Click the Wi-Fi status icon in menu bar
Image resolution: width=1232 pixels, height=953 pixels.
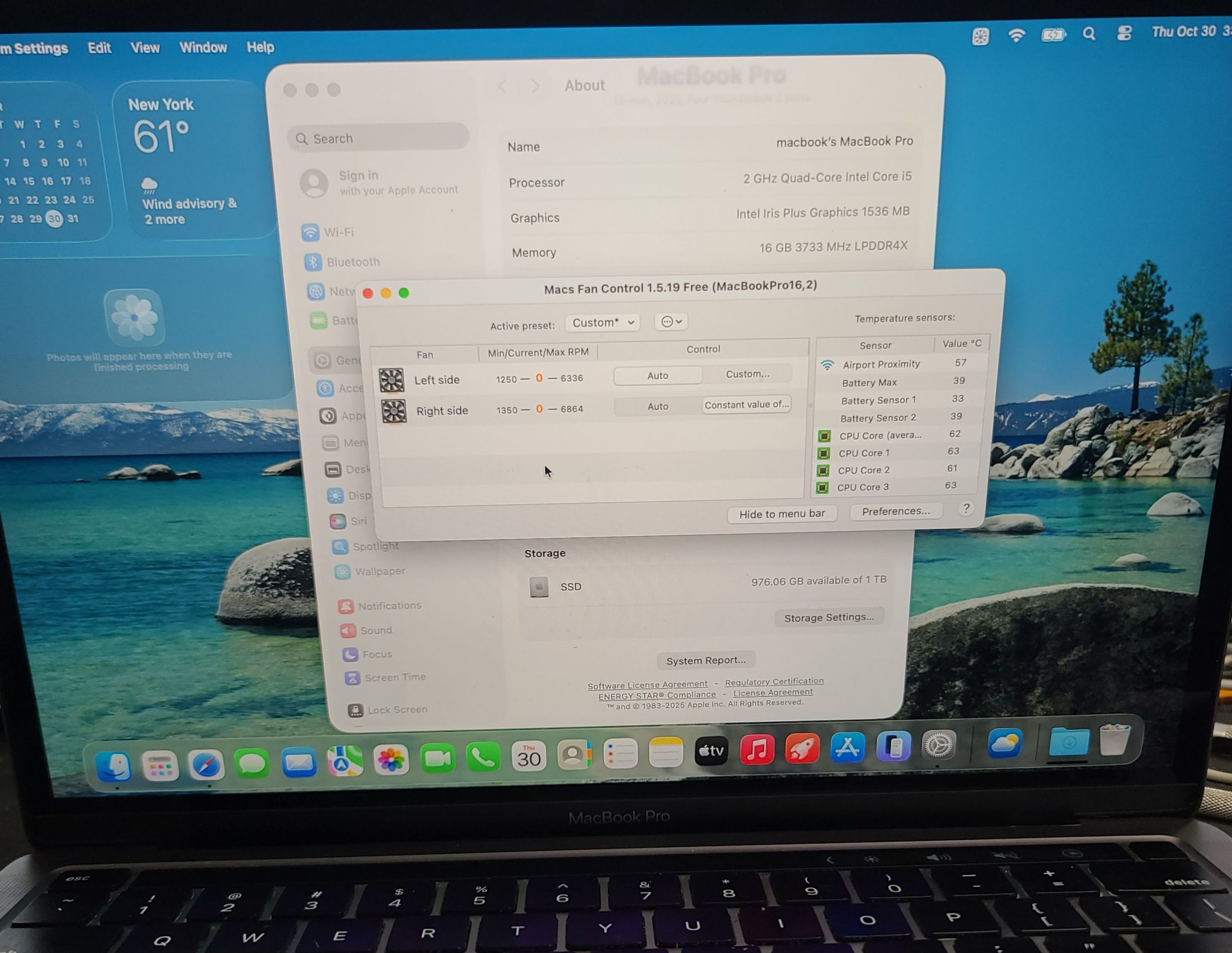[x=1016, y=36]
